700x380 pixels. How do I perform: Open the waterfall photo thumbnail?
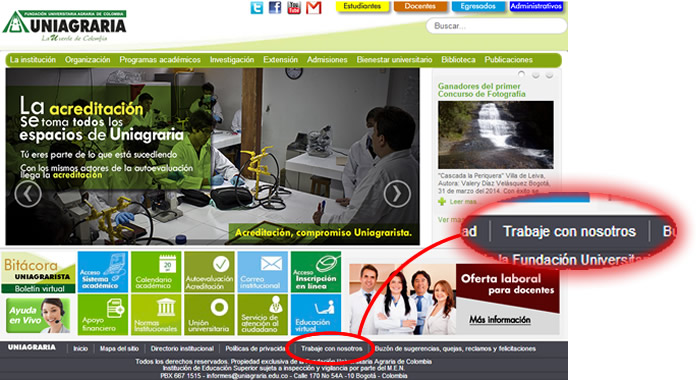pyautogui.click(x=496, y=135)
